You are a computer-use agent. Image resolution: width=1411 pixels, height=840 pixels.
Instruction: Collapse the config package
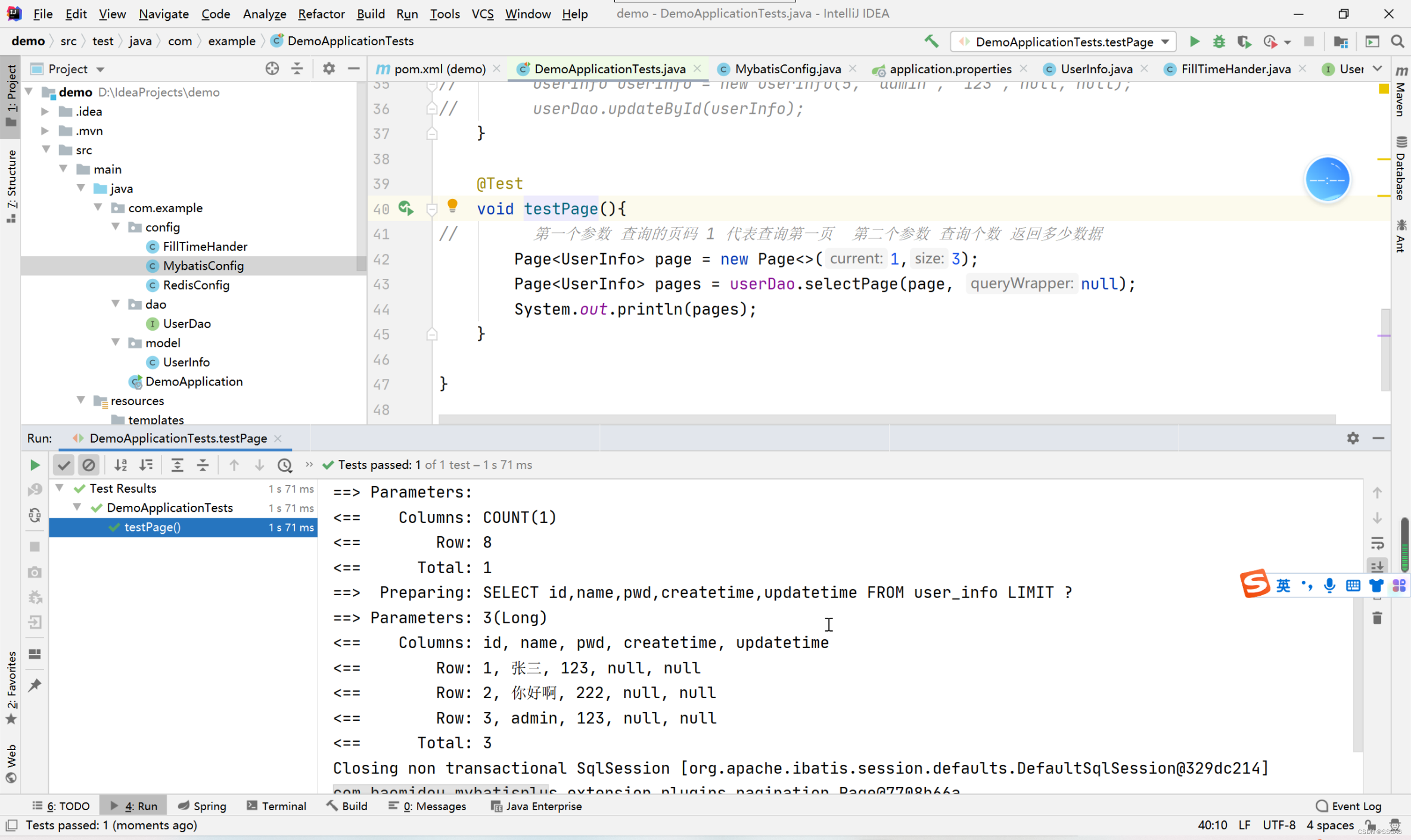[116, 226]
